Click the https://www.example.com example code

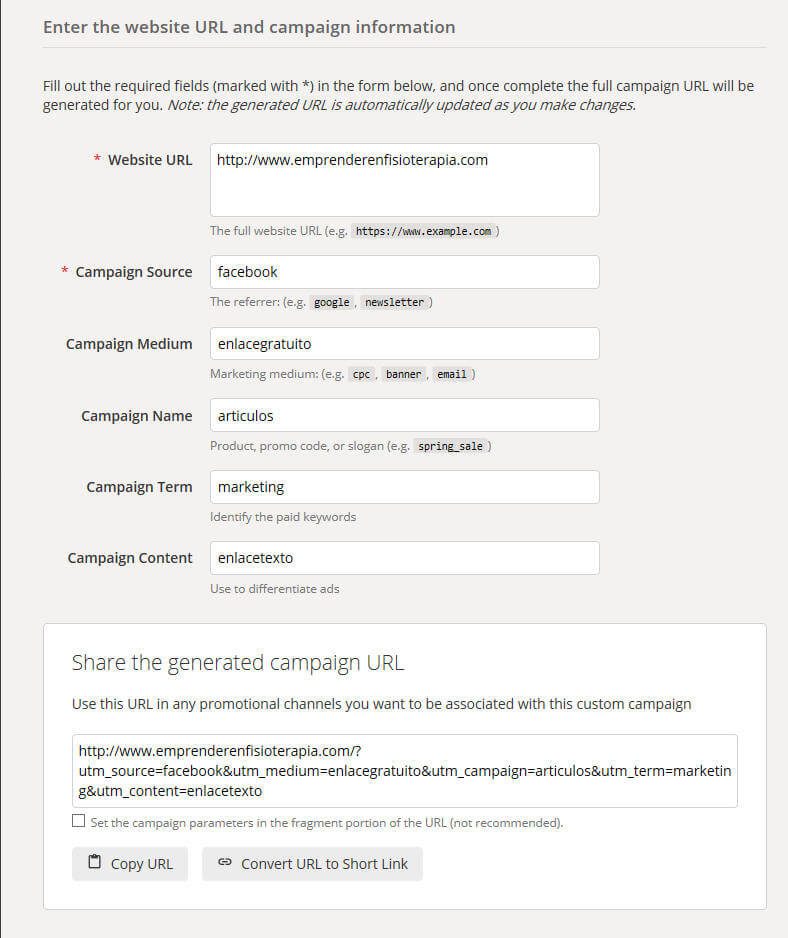click(x=424, y=231)
